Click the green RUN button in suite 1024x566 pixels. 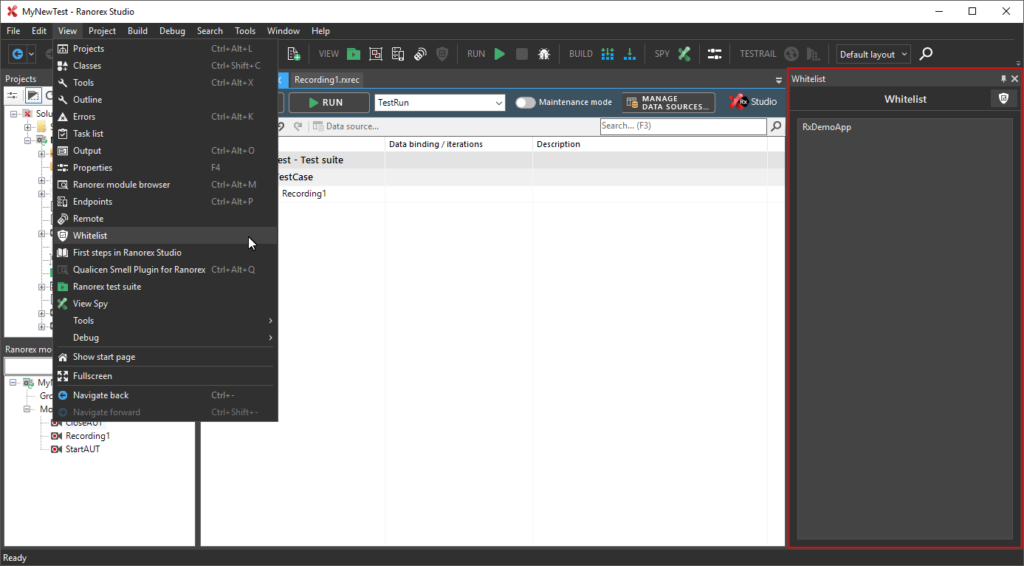tap(328, 102)
